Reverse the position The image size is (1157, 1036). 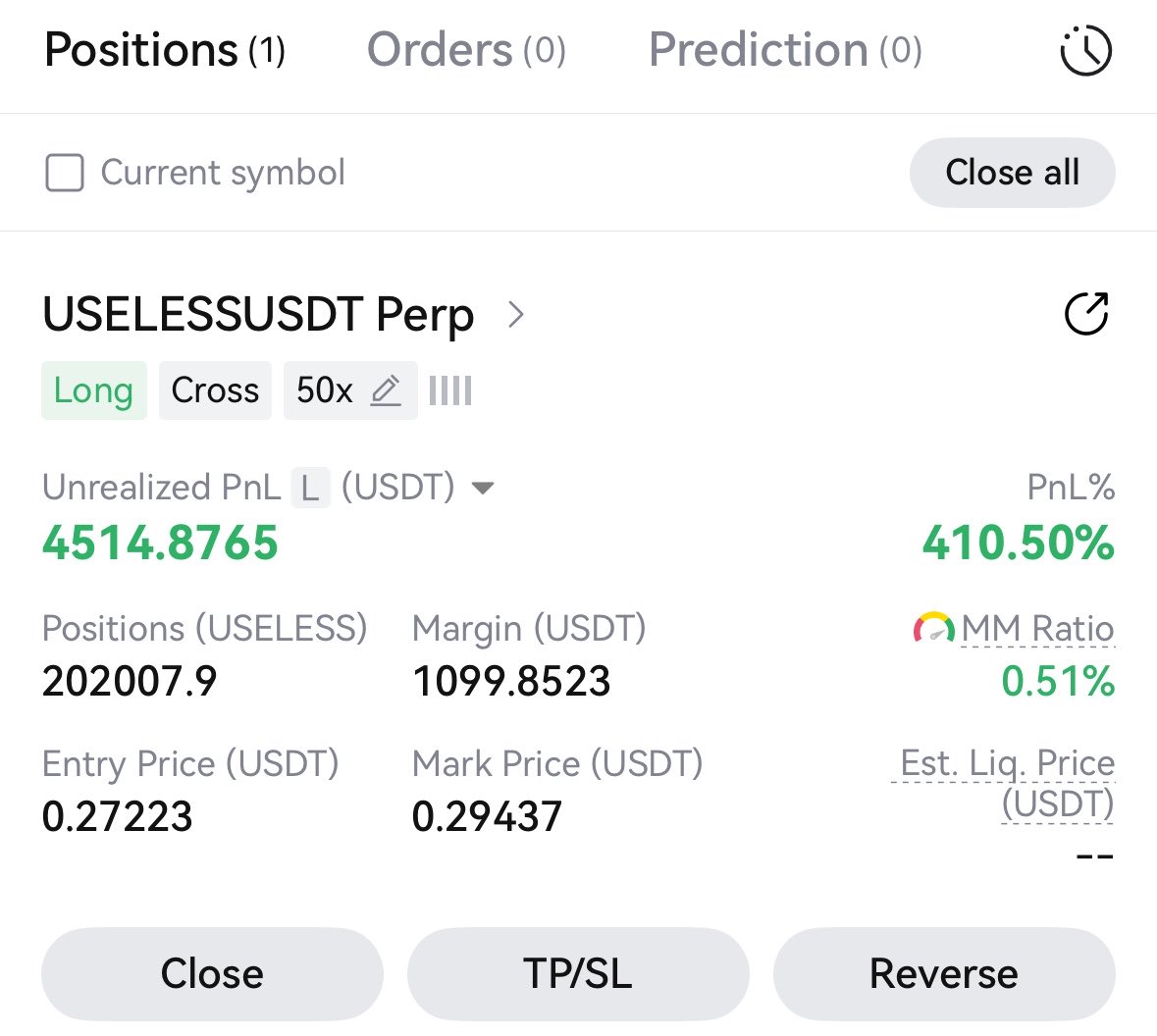point(944,973)
